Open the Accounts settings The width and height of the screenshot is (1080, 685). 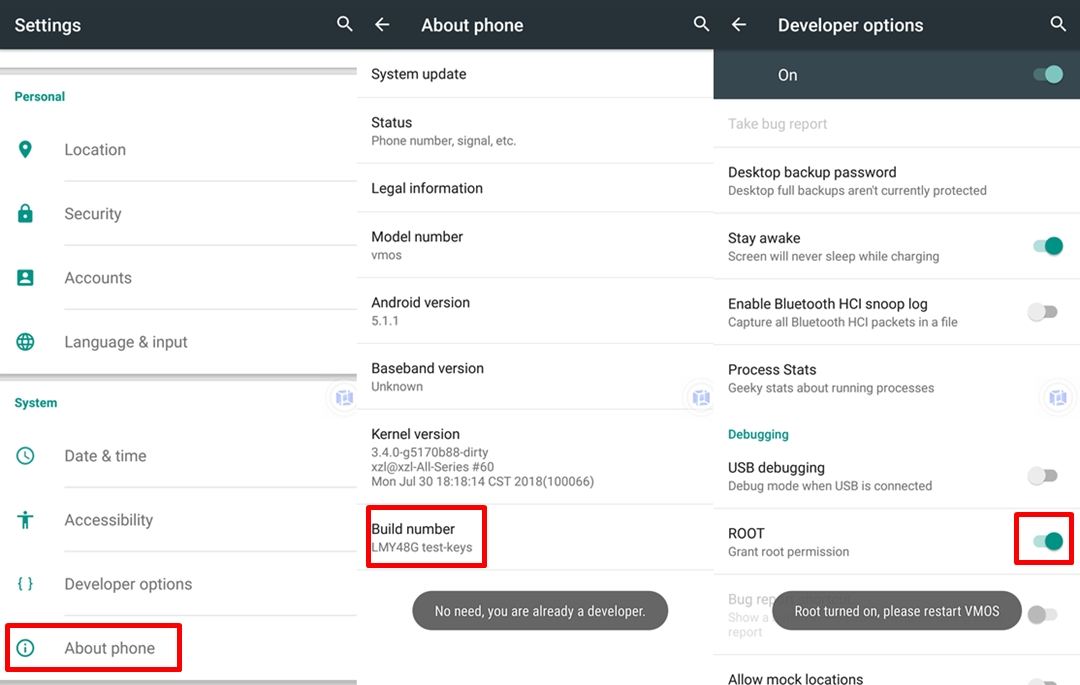pyautogui.click(x=178, y=277)
